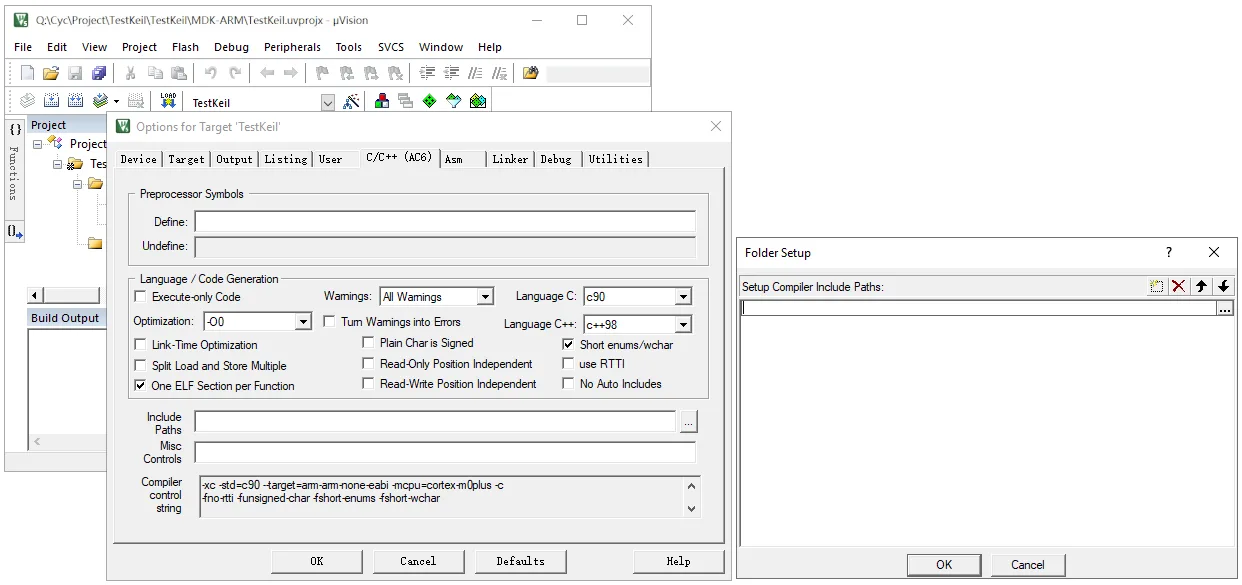Image resolution: width=1242 pixels, height=585 pixels.
Task: Click the Find in Files icon
Action: click(x=531, y=73)
